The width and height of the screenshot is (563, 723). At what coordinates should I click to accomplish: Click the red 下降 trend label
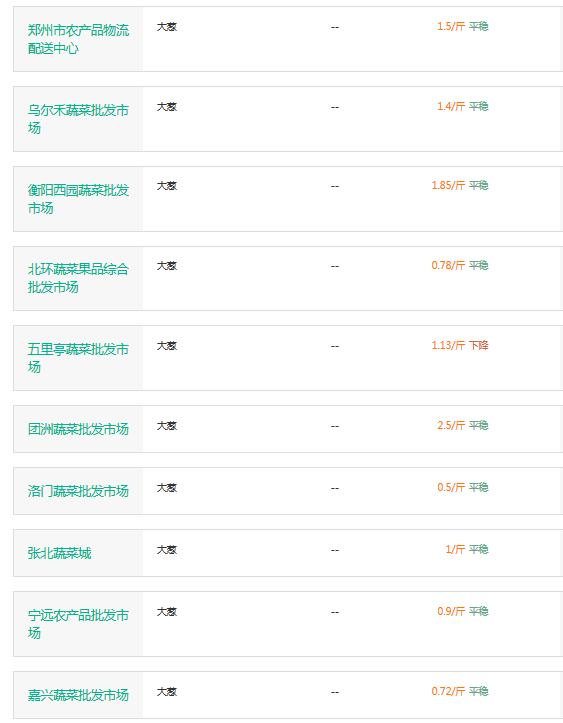[x=479, y=345]
